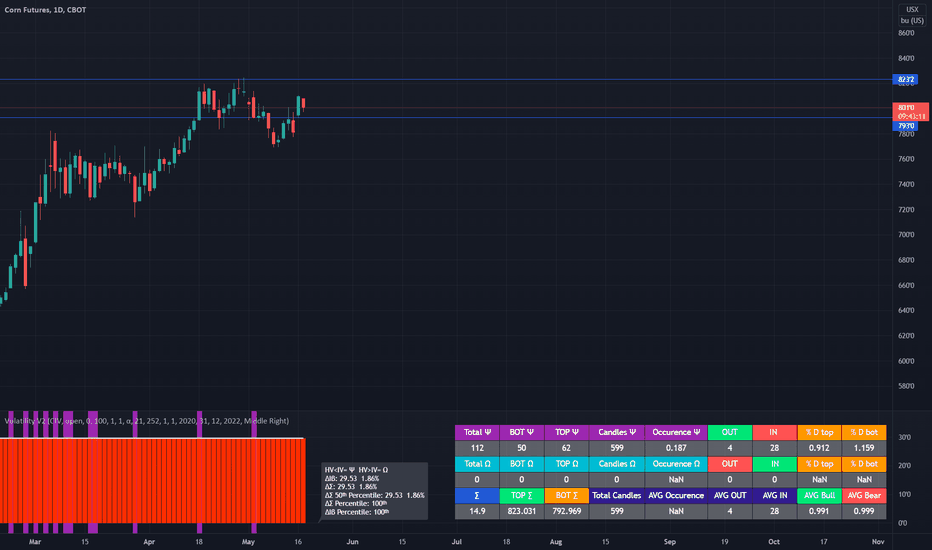The width and height of the screenshot is (932, 550).
Task: Click the Corn Futures, 1D, CBOT chart title
Action: pos(45,10)
